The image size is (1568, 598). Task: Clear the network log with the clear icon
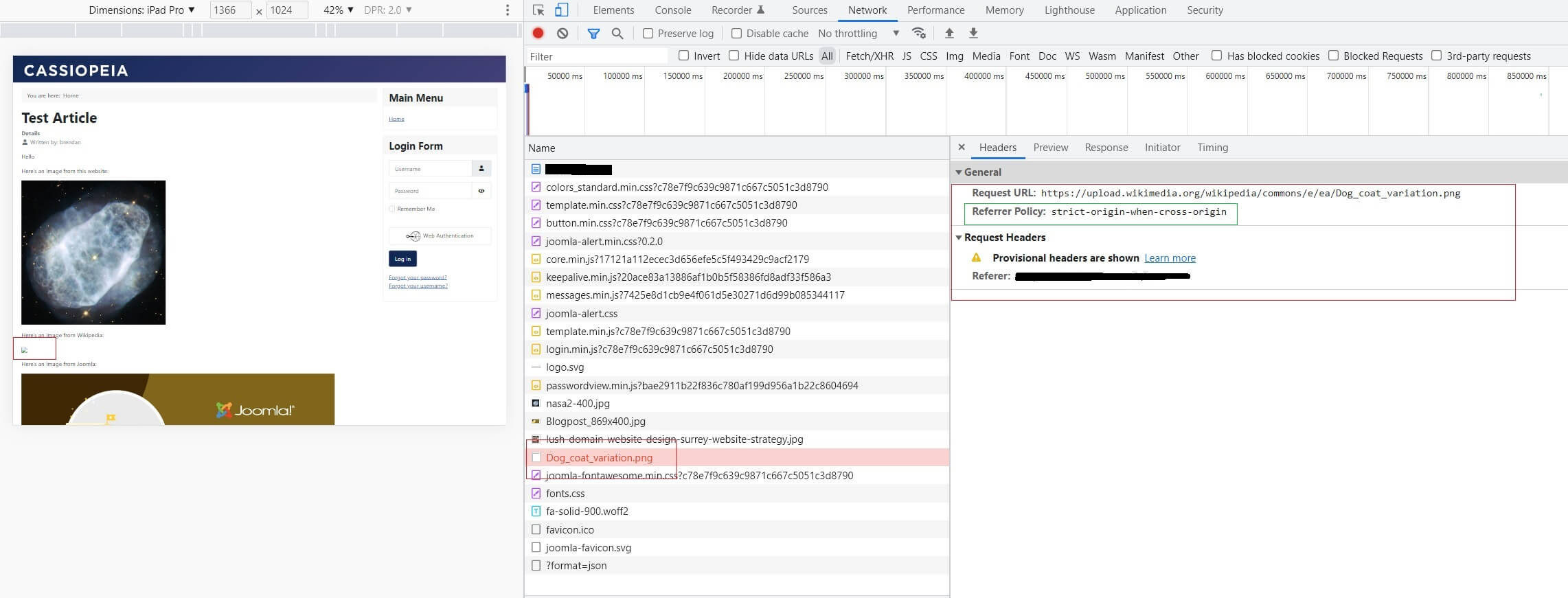click(x=563, y=33)
